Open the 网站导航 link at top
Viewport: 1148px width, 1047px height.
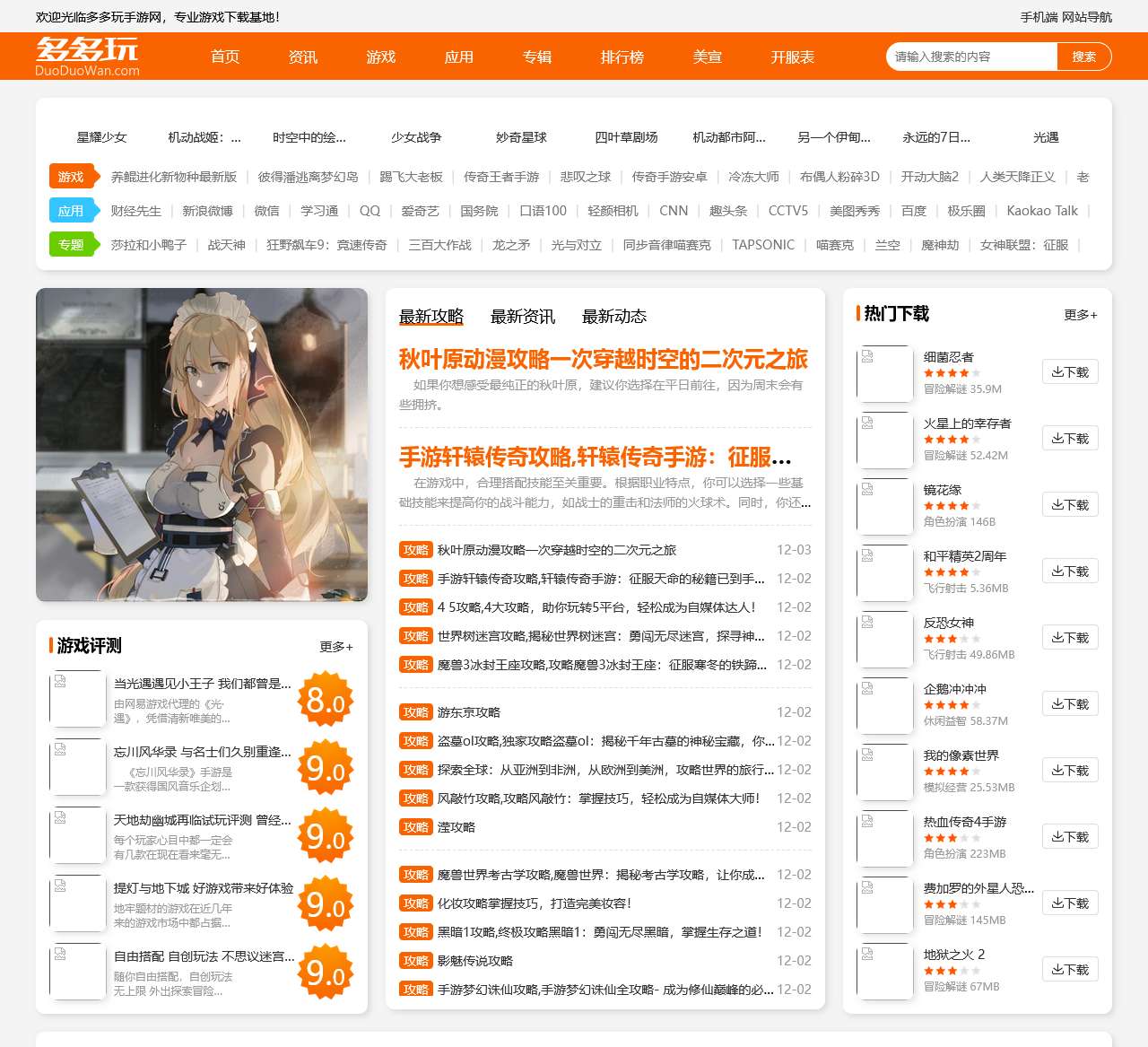[x=1087, y=17]
